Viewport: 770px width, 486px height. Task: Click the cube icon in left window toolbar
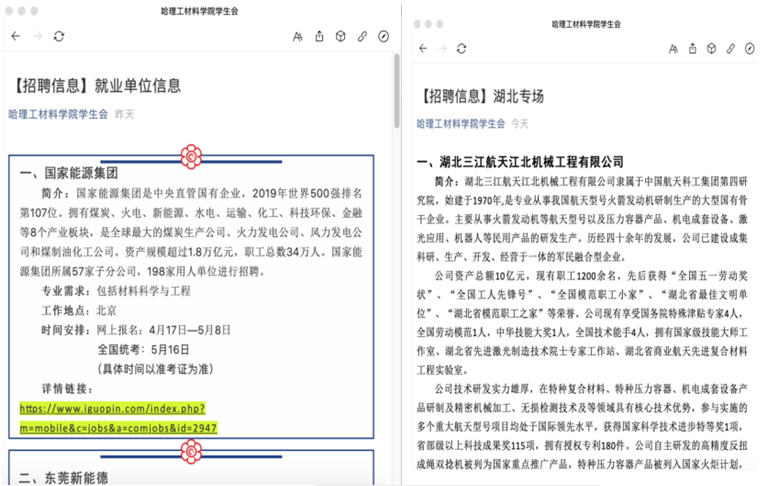340,36
